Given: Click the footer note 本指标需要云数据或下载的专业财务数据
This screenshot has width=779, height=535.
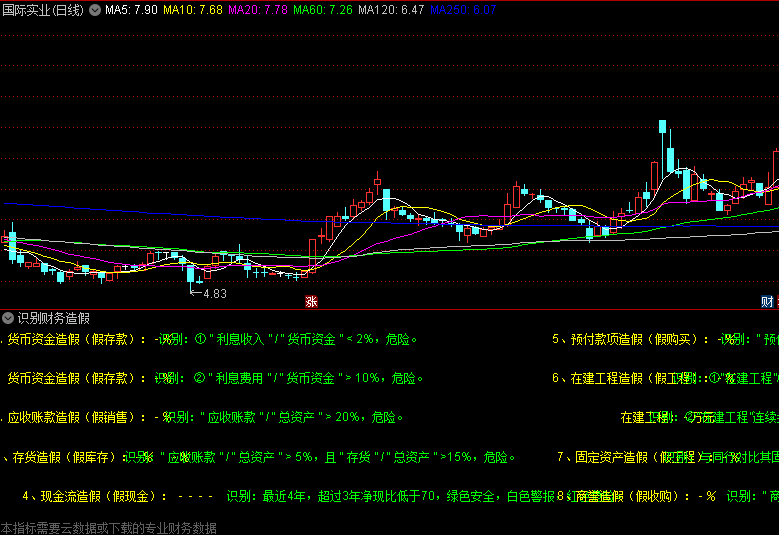Looking at the screenshot, I should tap(108, 528).
